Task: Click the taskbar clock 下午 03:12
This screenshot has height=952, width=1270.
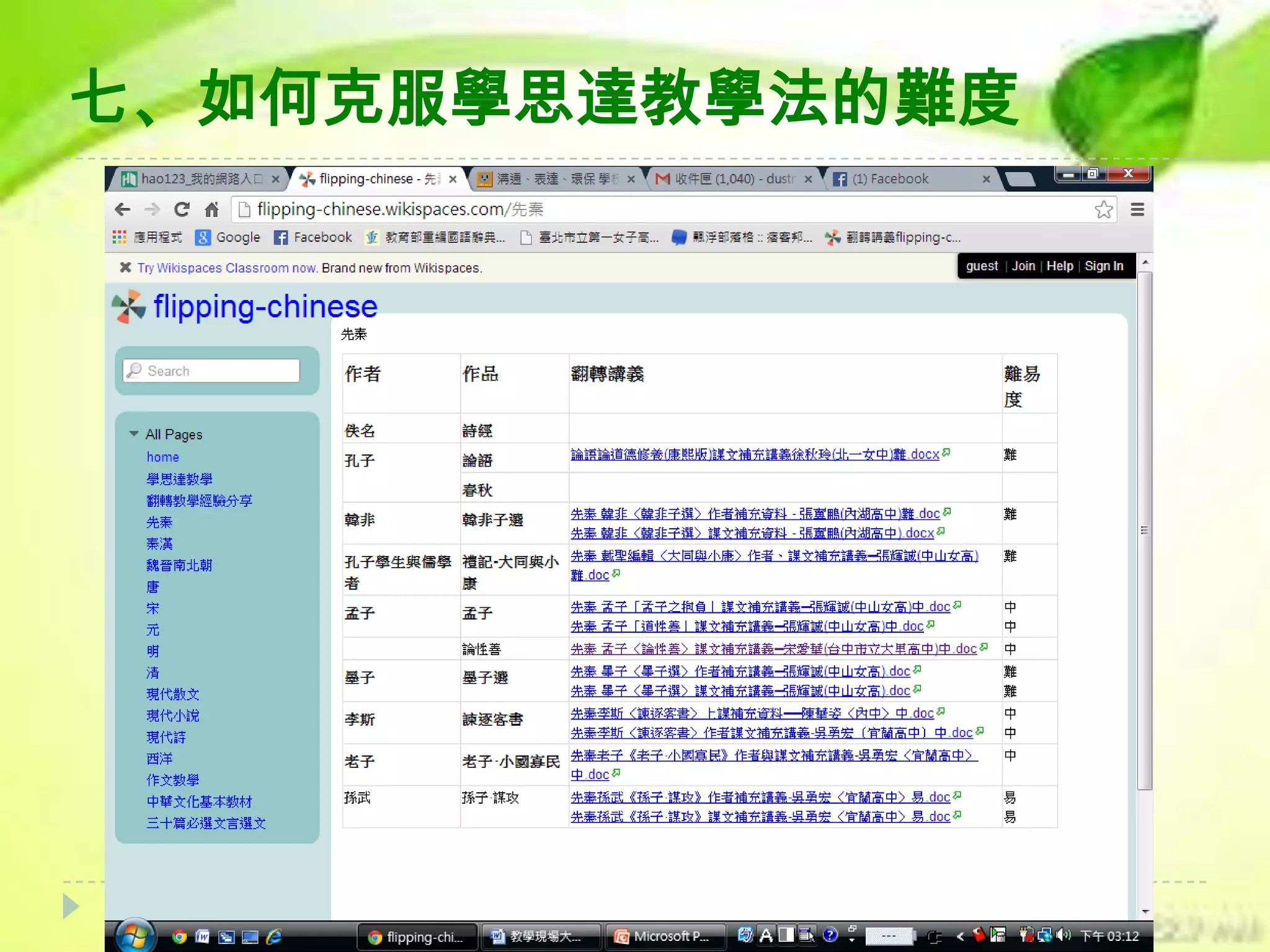Action: point(1109,936)
